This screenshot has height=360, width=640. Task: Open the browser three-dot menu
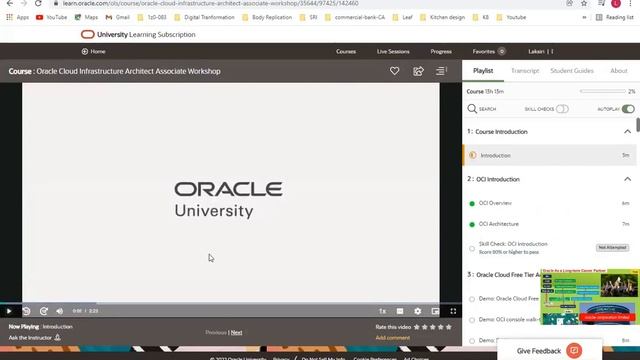(630, 3)
